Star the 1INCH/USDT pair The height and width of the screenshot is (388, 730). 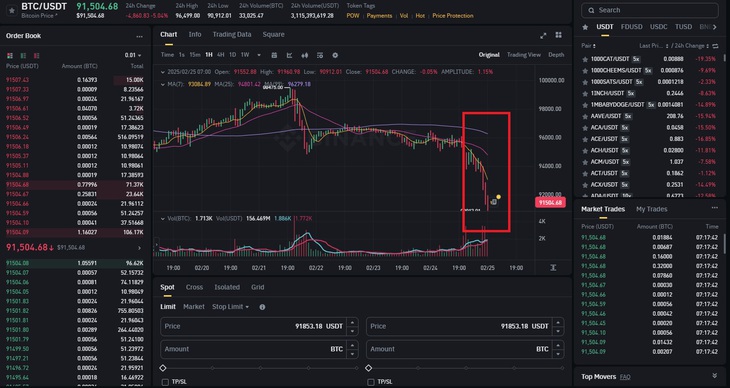click(585, 93)
